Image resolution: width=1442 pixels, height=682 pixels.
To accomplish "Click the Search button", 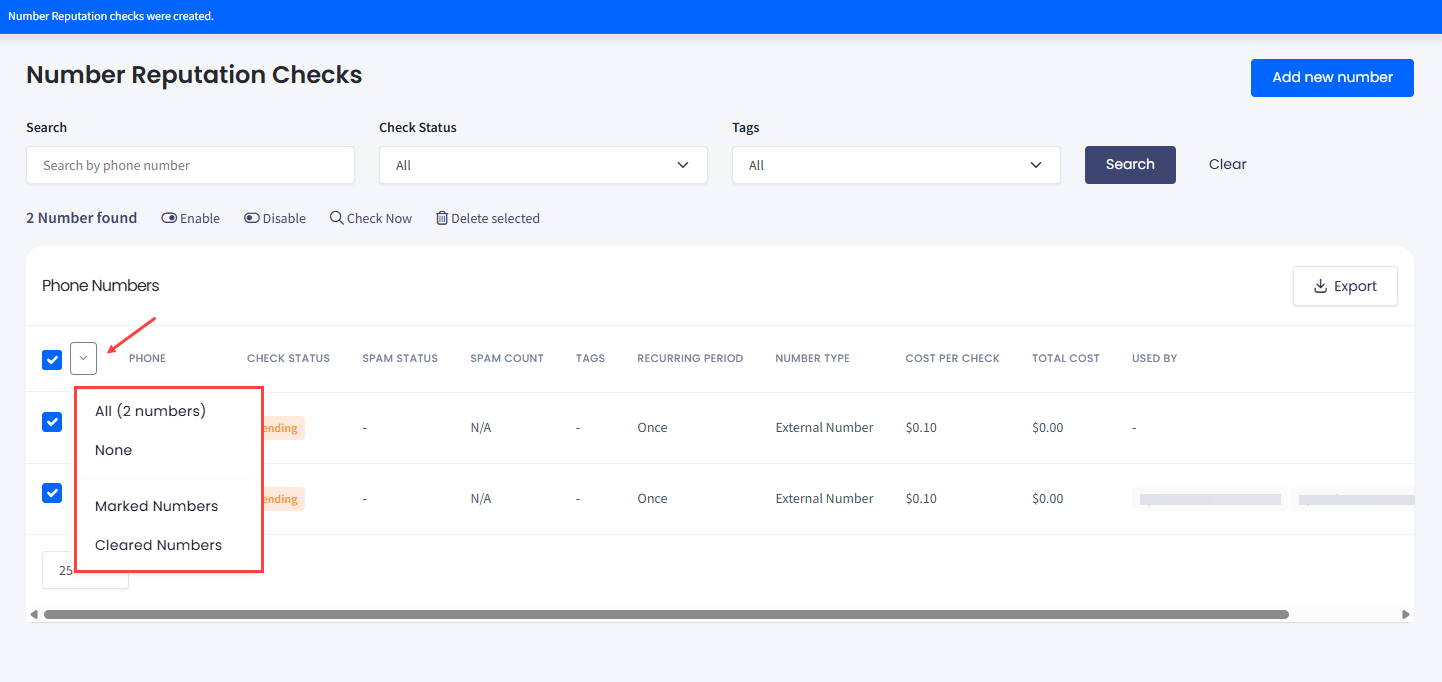I will [x=1130, y=165].
